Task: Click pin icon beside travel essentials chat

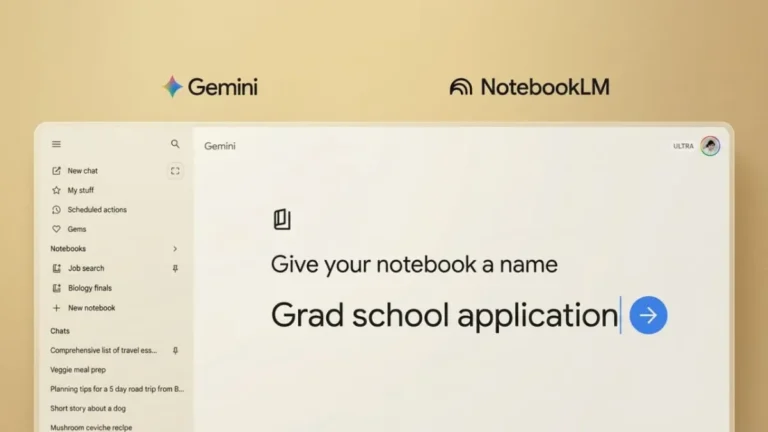Action: 175,350
